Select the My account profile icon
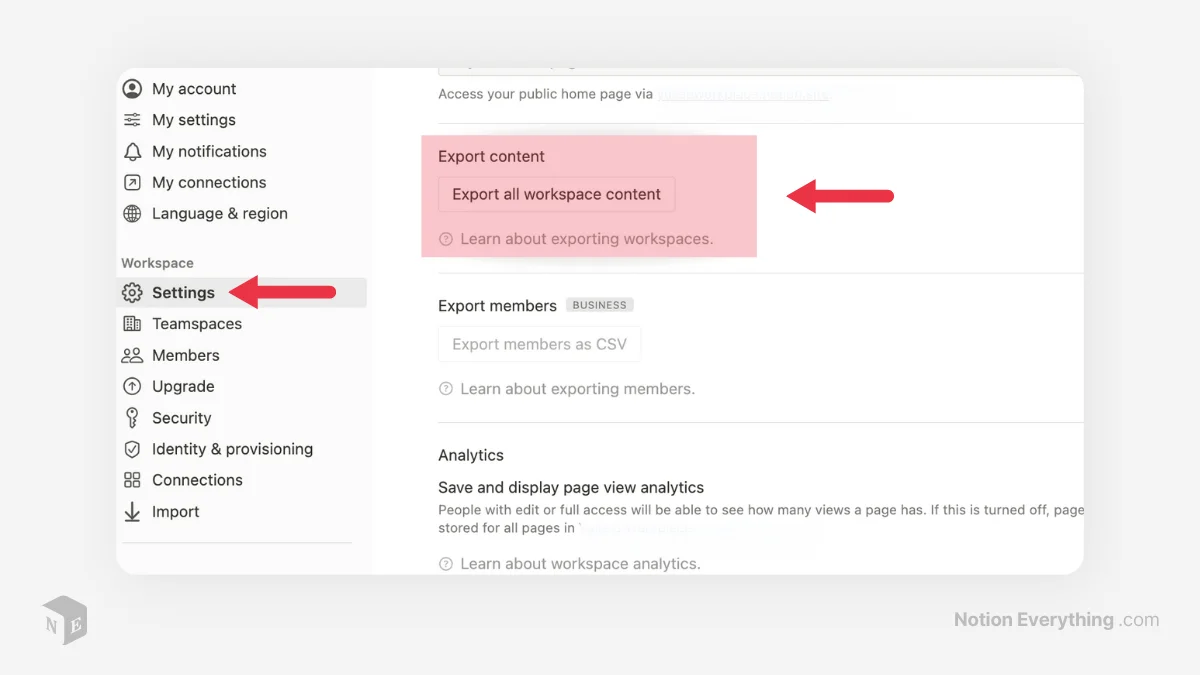1200x675 pixels. tap(132, 89)
